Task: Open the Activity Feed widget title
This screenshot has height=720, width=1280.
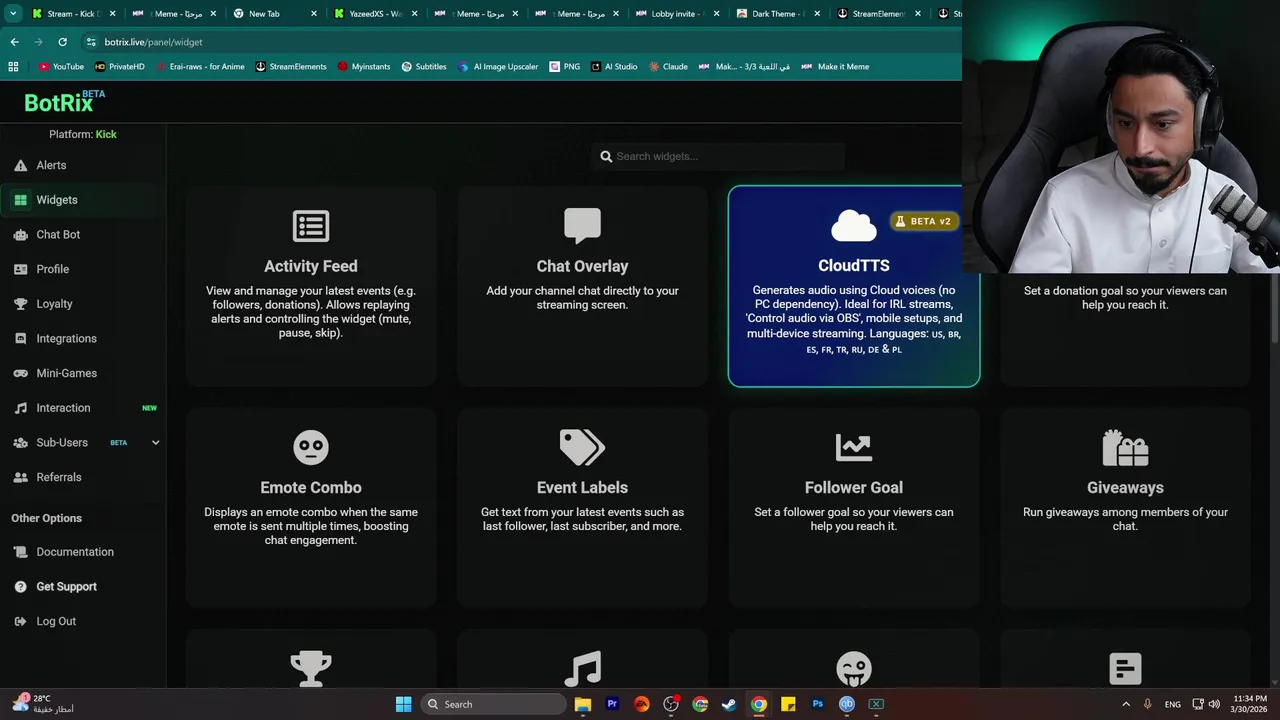Action: pos(311,266)
